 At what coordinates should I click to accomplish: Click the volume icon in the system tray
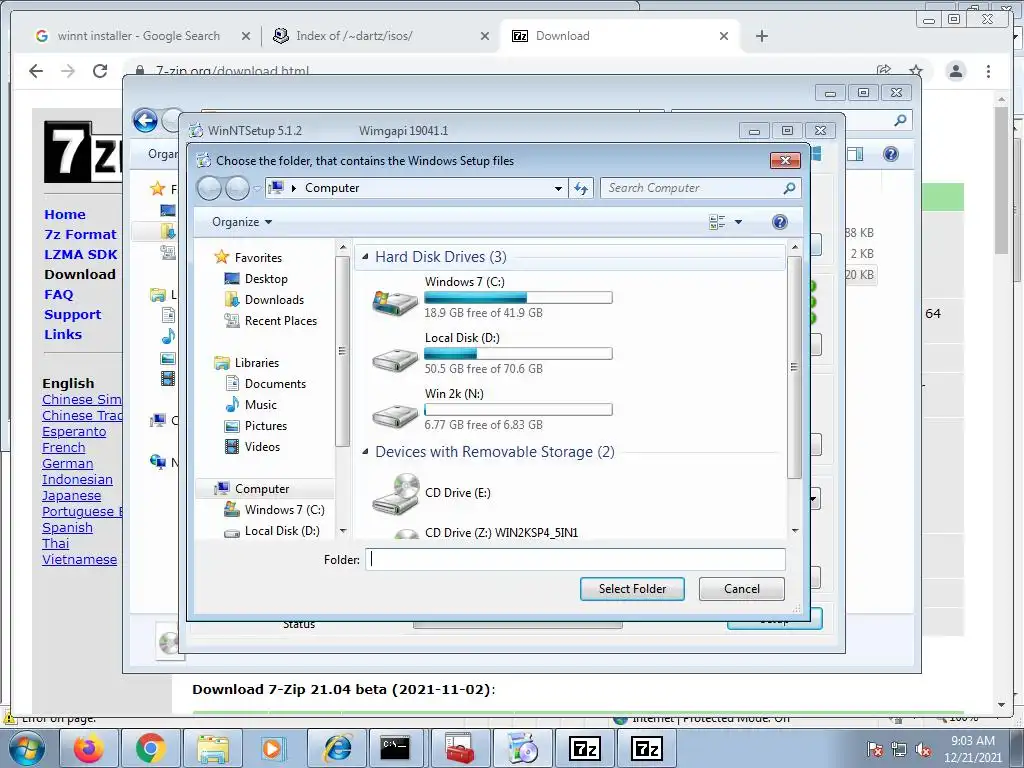click(923, 750)
